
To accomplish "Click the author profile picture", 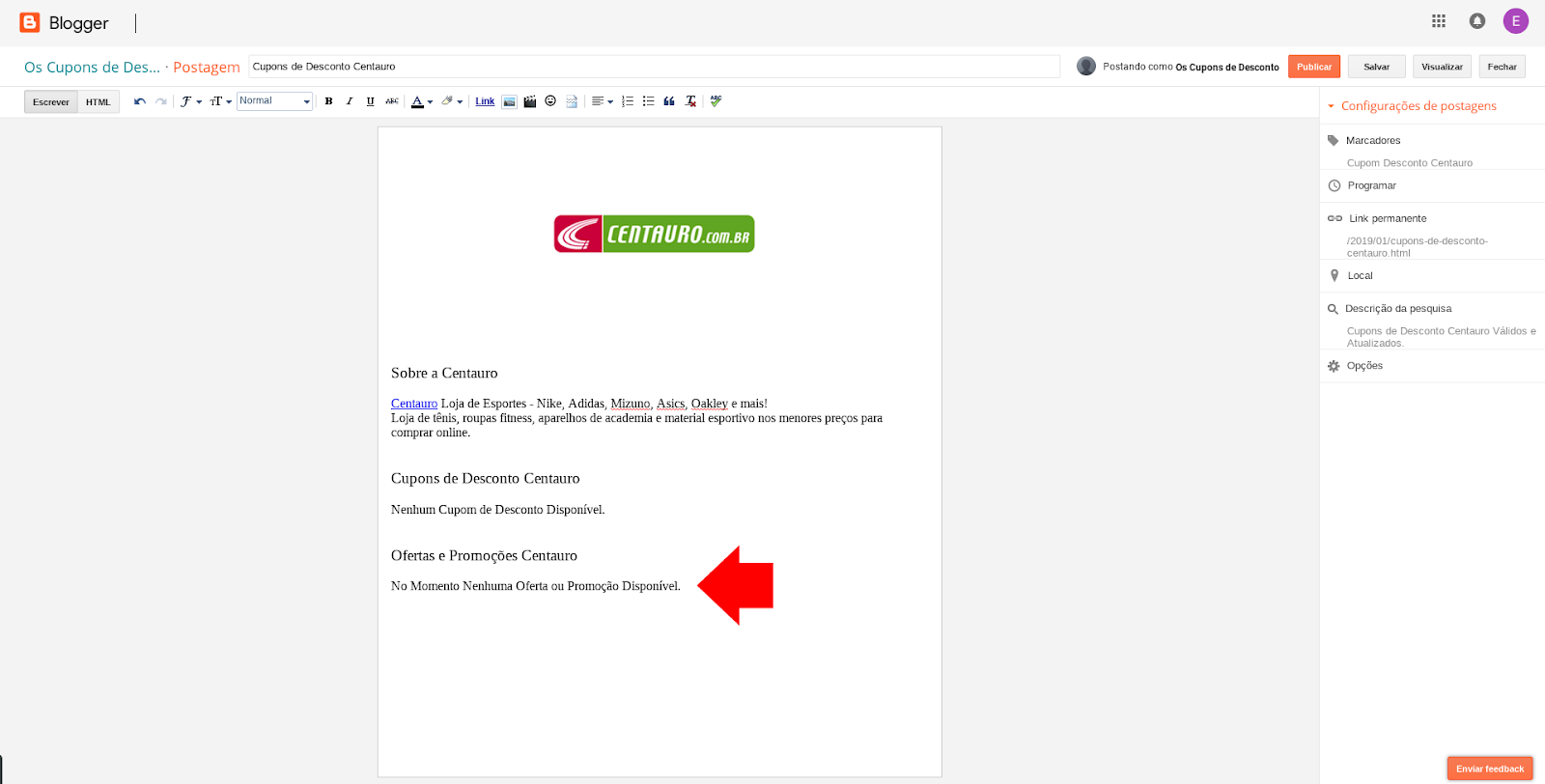I will tap(1086, 66).
